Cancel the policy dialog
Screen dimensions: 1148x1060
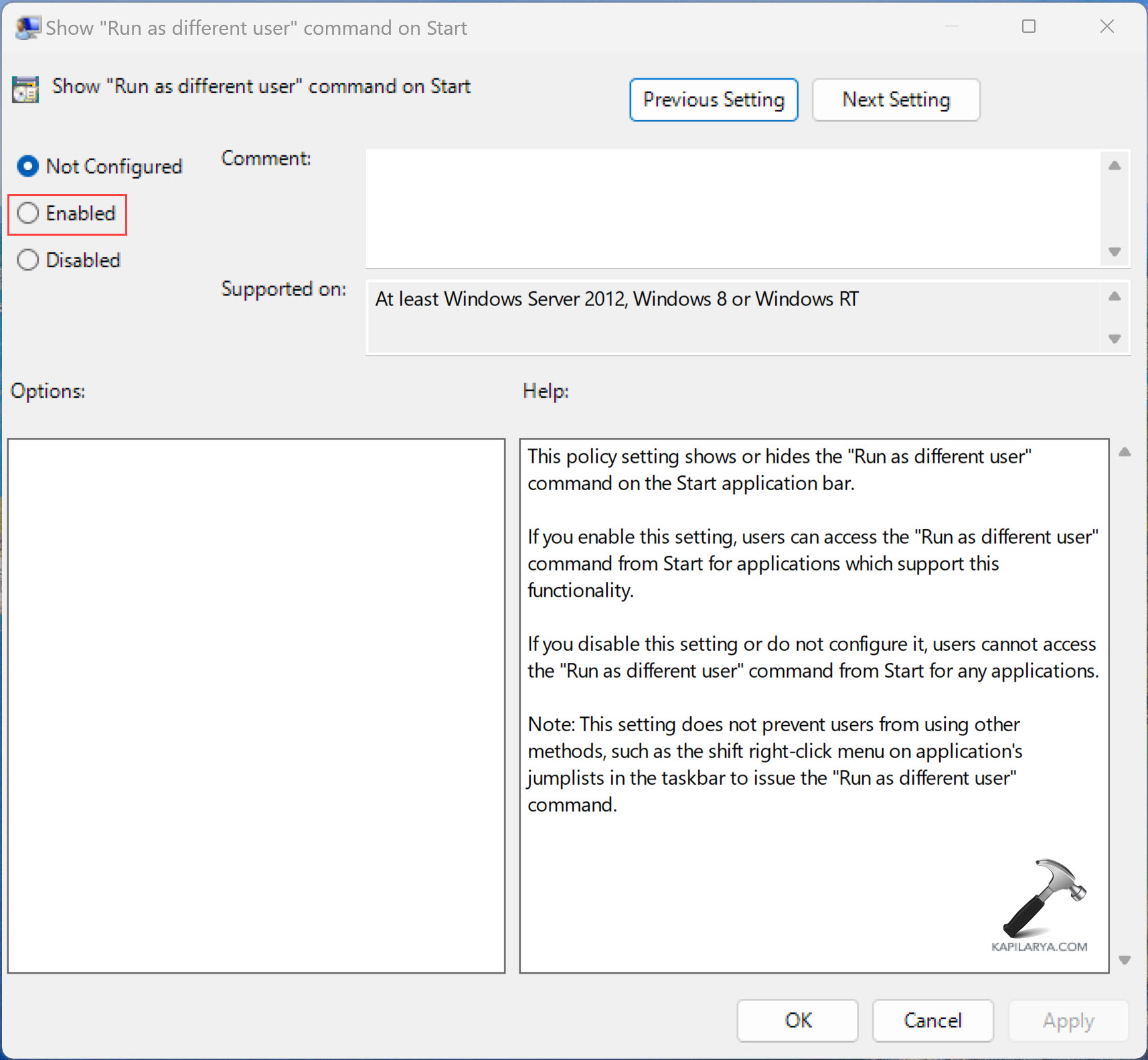click(932, 1020)
